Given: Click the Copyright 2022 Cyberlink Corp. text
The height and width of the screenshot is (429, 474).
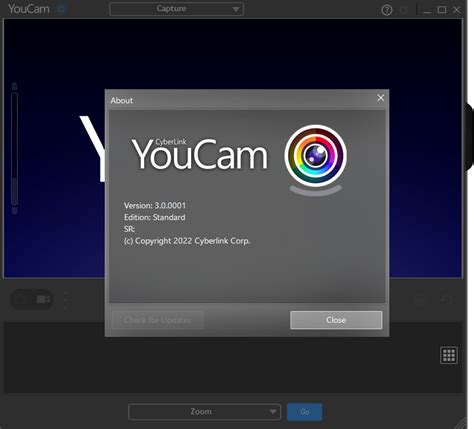Looking at the screenshot, I should coord(187,241).
